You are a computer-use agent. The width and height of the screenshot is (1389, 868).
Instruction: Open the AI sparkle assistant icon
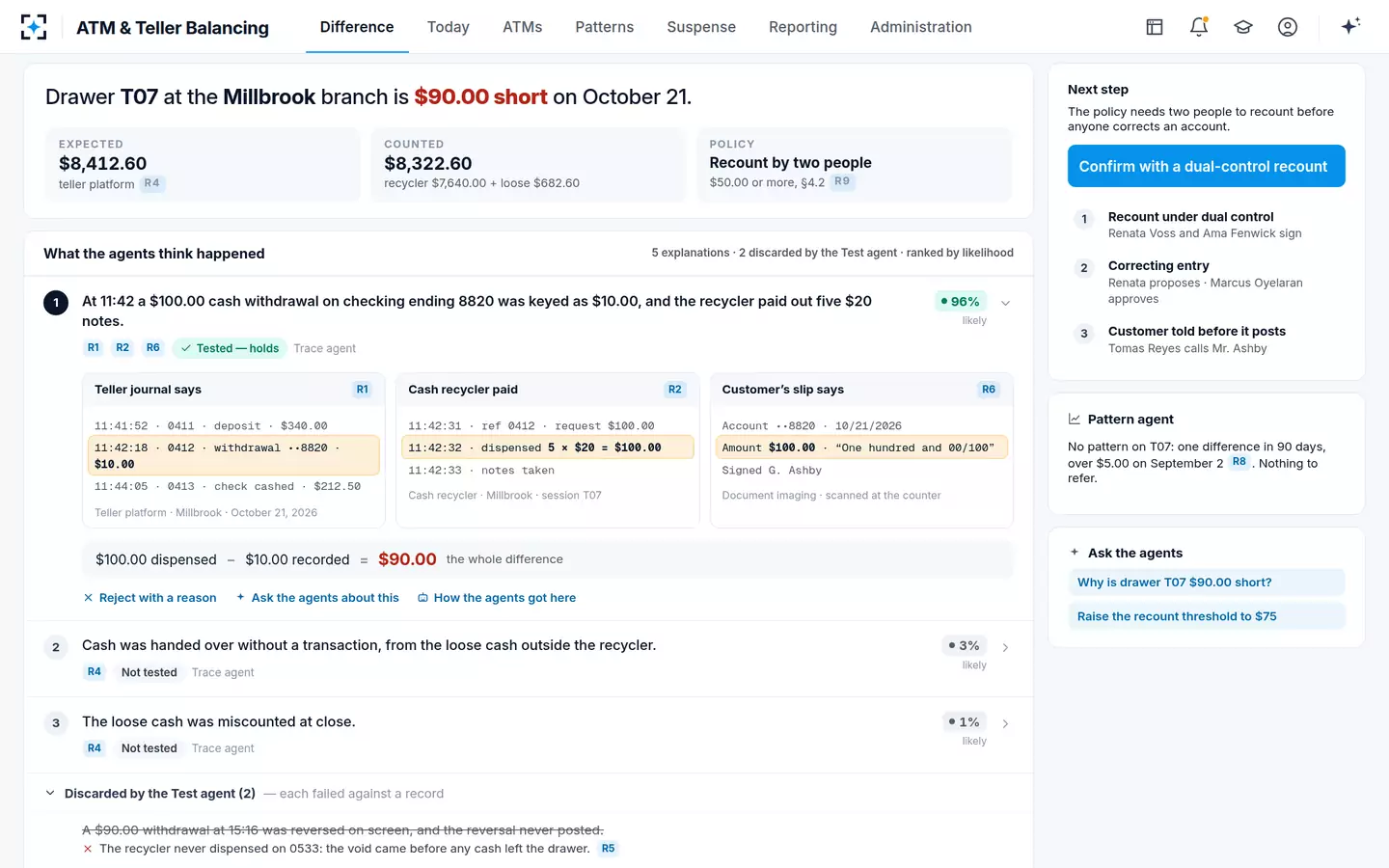pos(1350,26)
